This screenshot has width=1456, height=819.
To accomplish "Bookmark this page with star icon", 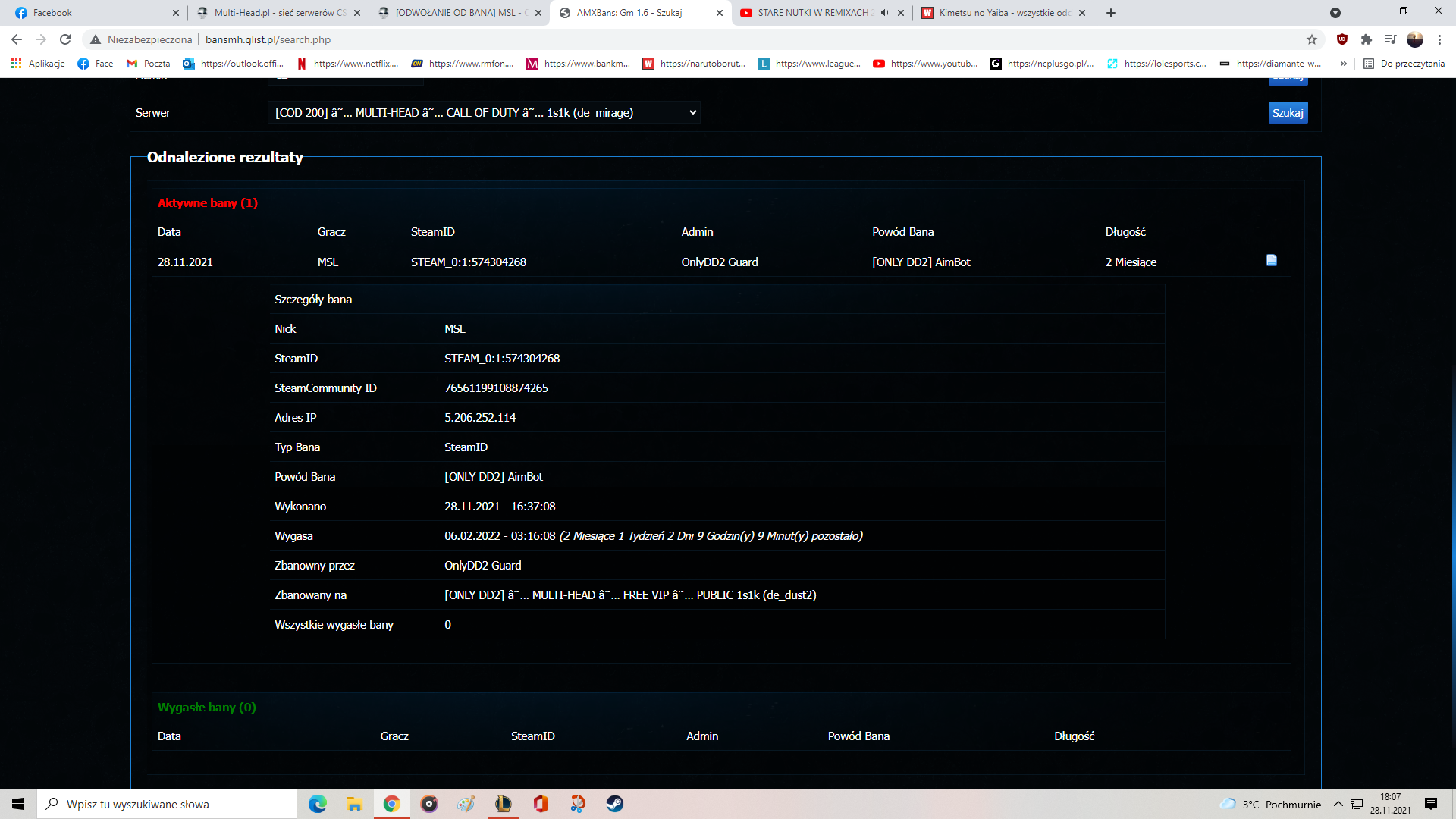I will point(1312,39).
